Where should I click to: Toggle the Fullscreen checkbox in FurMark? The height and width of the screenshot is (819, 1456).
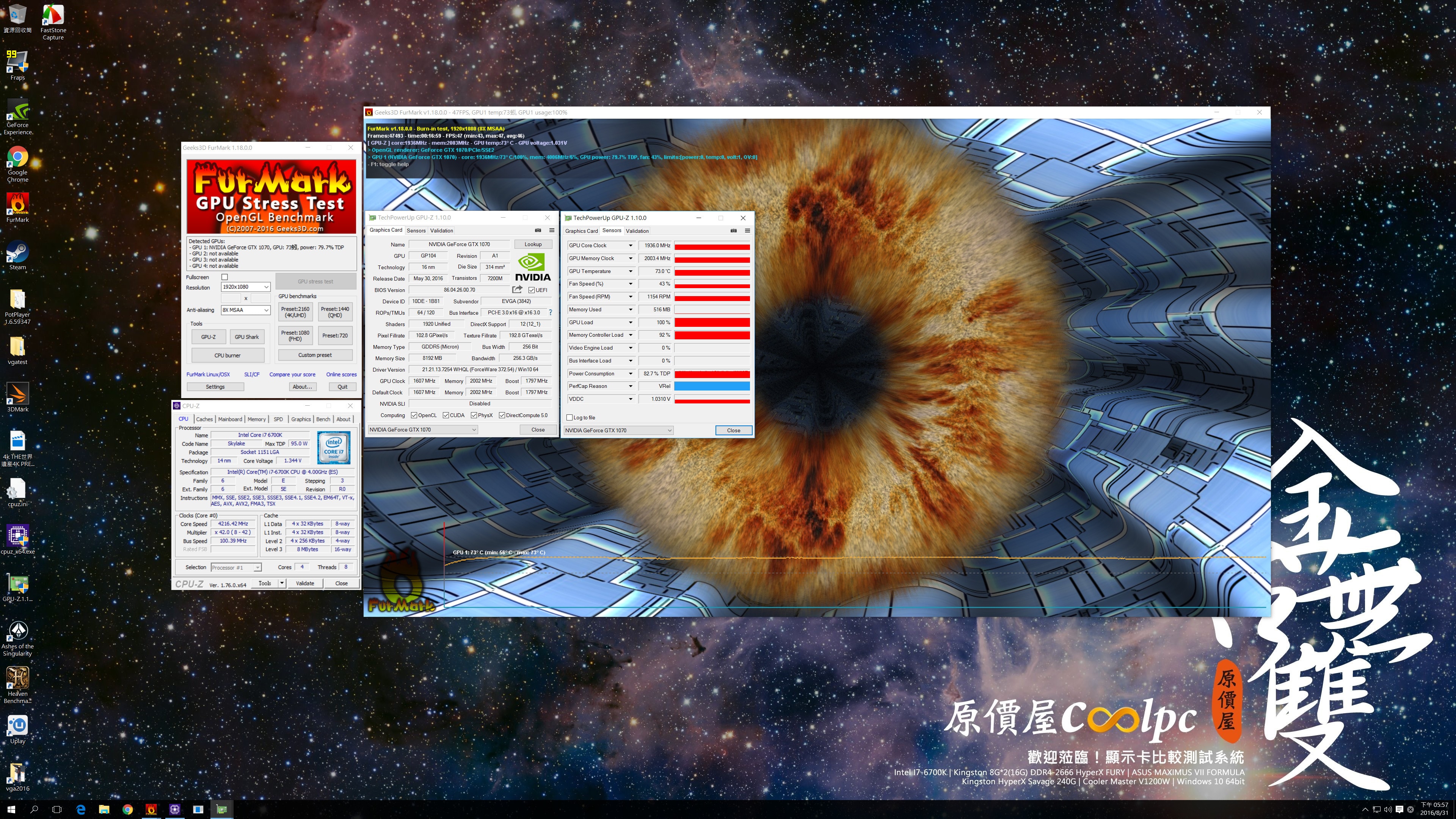[224, 277]
